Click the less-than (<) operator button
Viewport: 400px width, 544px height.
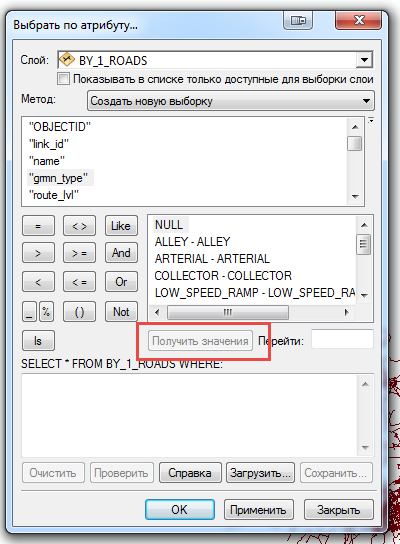(38, 282)
